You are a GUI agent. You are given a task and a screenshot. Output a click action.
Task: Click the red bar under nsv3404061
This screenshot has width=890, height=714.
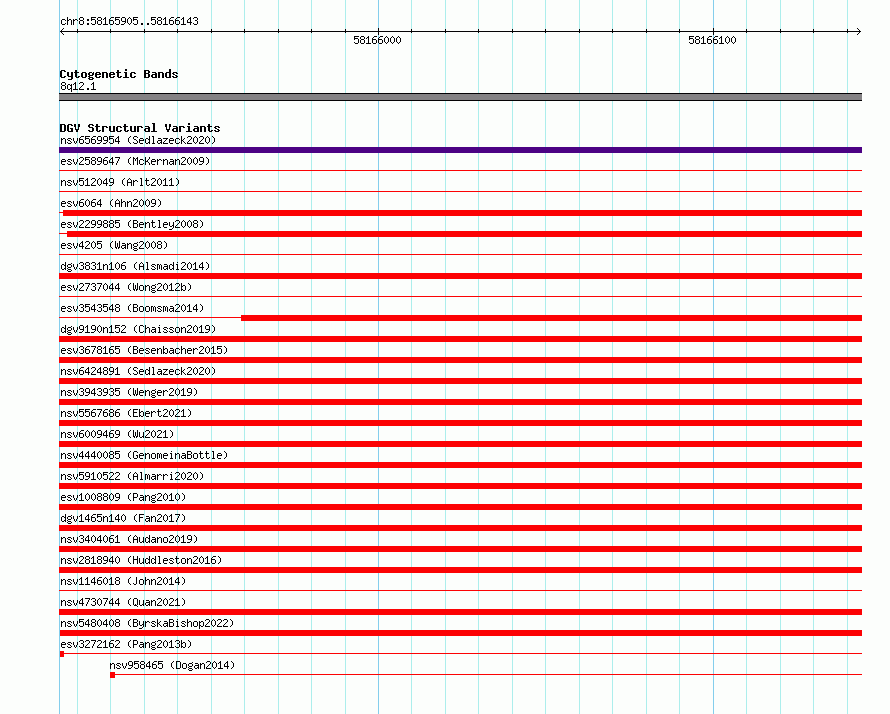tap(460, 549)
